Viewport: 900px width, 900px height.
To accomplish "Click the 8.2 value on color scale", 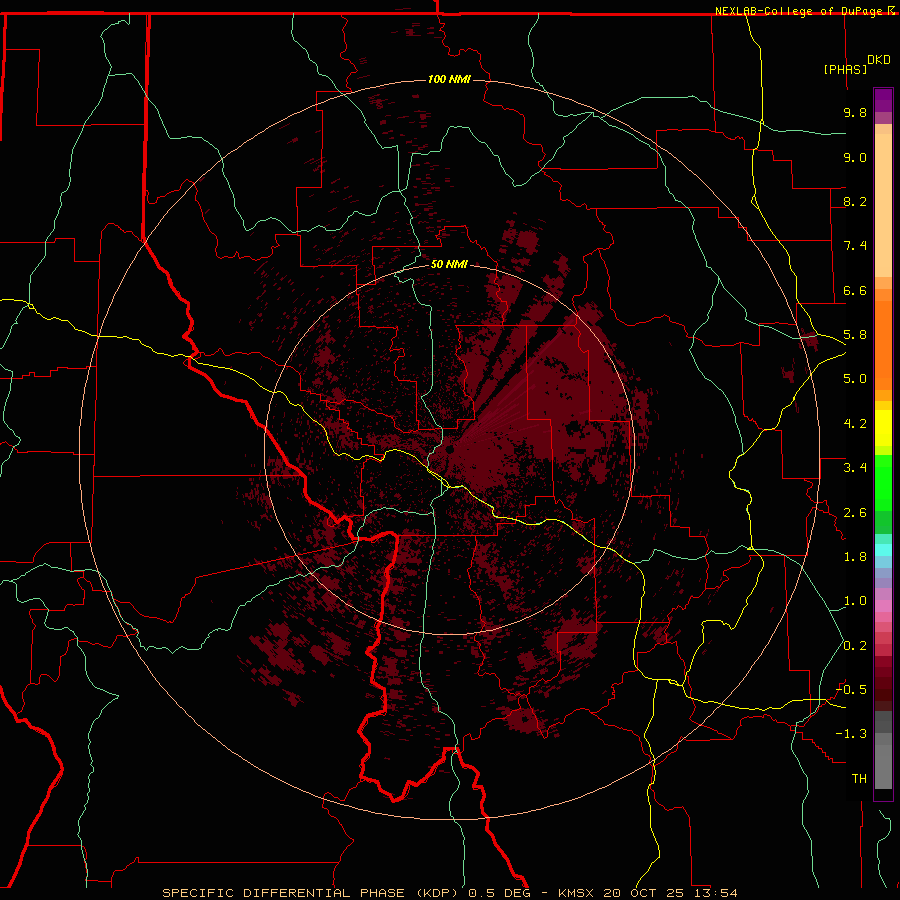I will point(855,201).
